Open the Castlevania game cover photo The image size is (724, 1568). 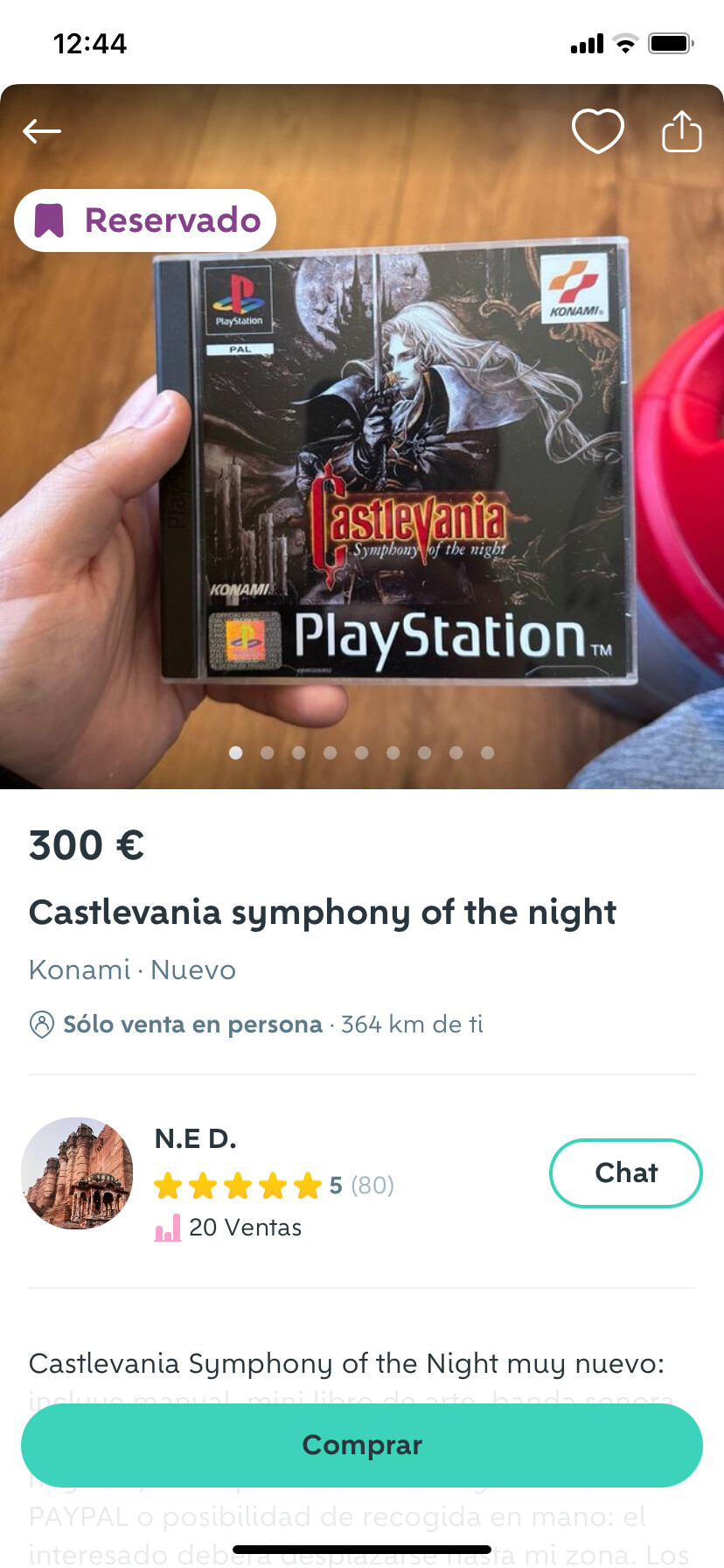click(x=362, y=437)
